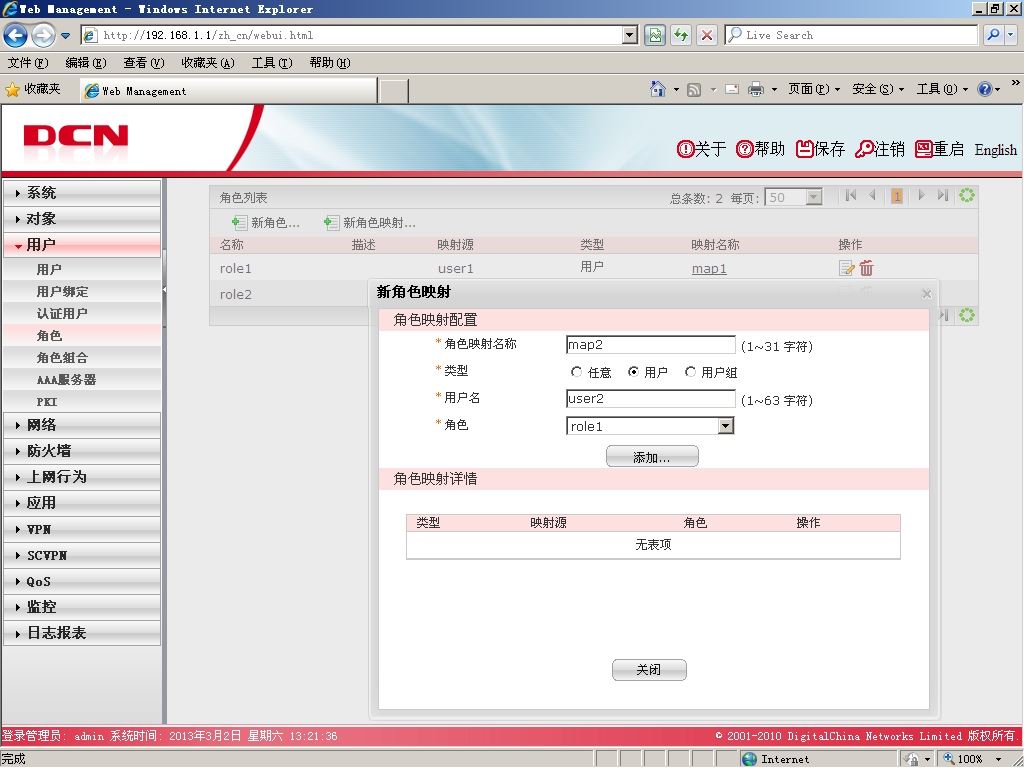The width and height of the screenshot is (1024, 768).
Task: Go to previous page of role list
Action: 872,195
